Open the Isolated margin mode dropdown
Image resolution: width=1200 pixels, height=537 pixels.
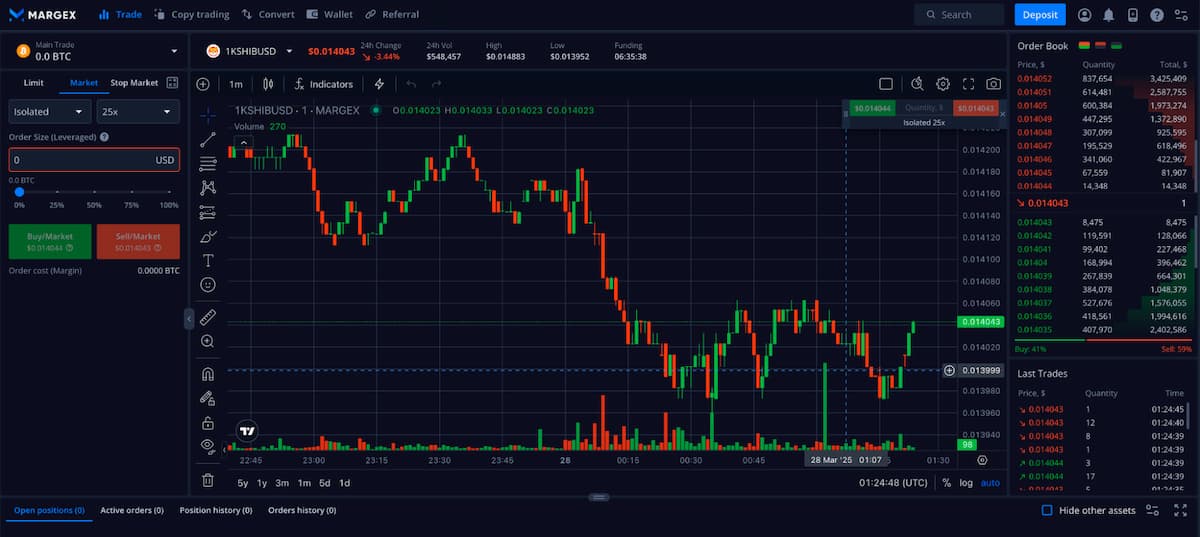50,112
